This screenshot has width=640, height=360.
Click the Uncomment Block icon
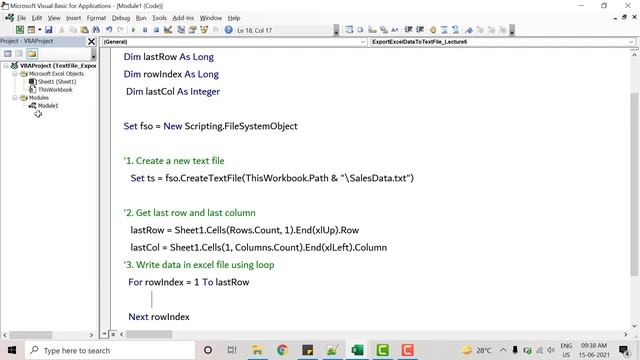456,30
